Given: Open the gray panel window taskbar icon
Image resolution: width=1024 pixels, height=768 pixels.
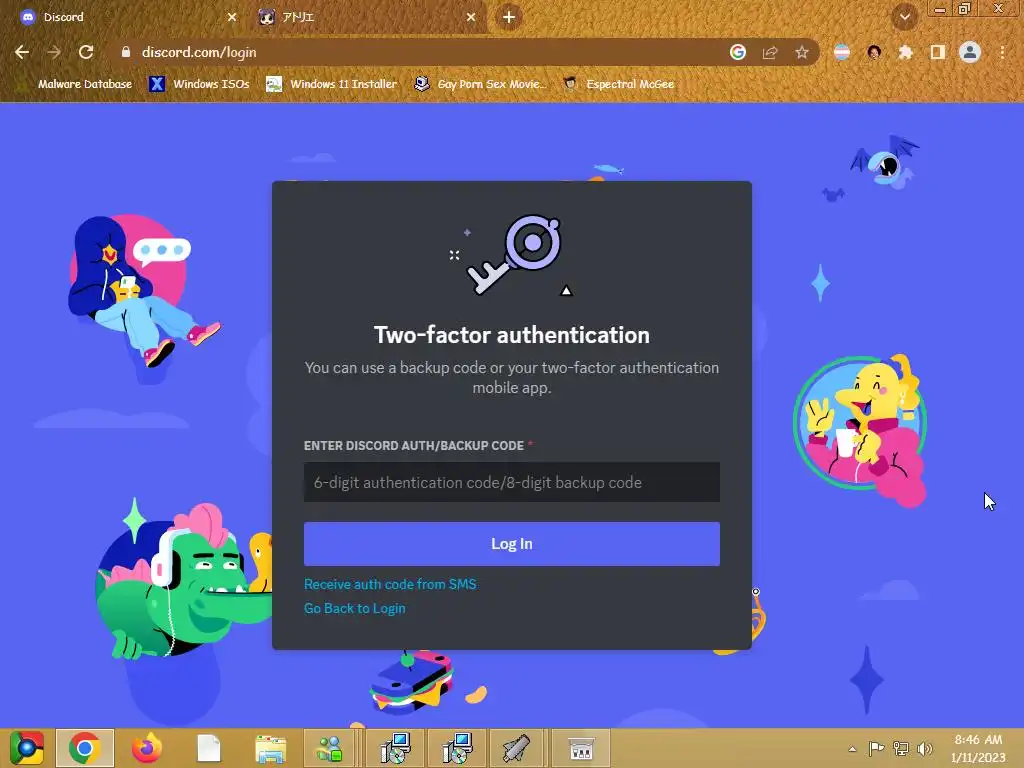Looking at the screenshot, I should [x=581, y=748].
